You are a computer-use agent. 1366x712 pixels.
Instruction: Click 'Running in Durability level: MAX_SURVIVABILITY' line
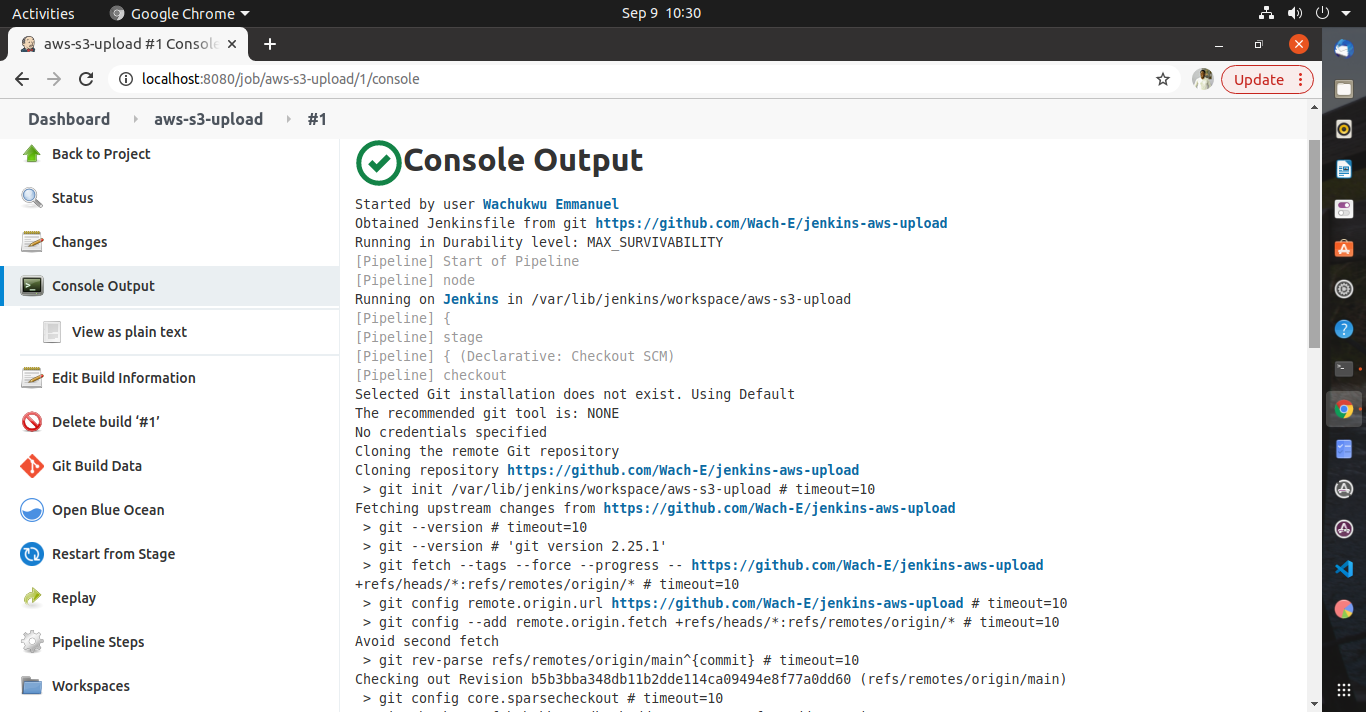coord(539,242)
